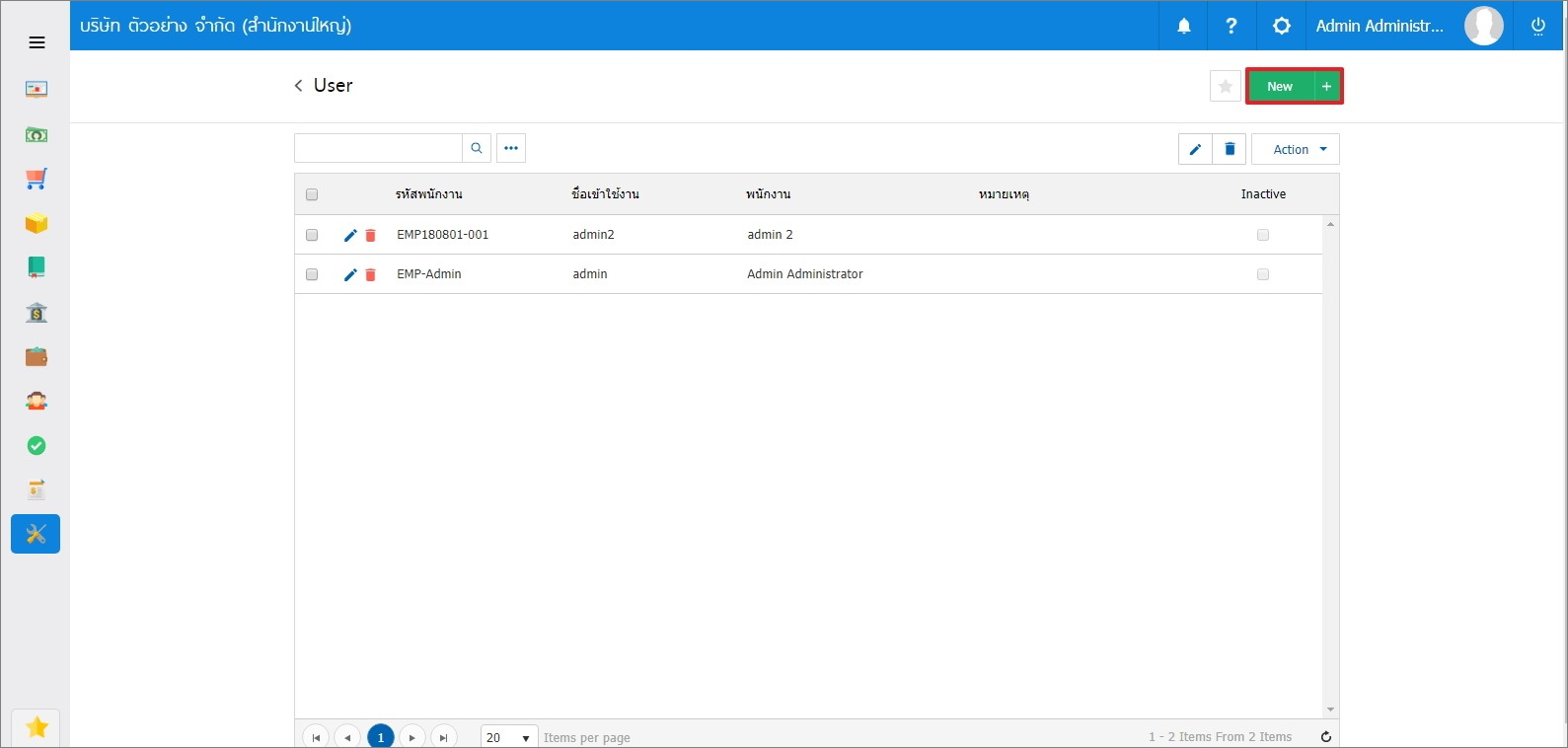Image resolution: width=1568 pixels, height=748 pixels.
Task: Sort by พนักงาน column header
Action: coord(769,194)
